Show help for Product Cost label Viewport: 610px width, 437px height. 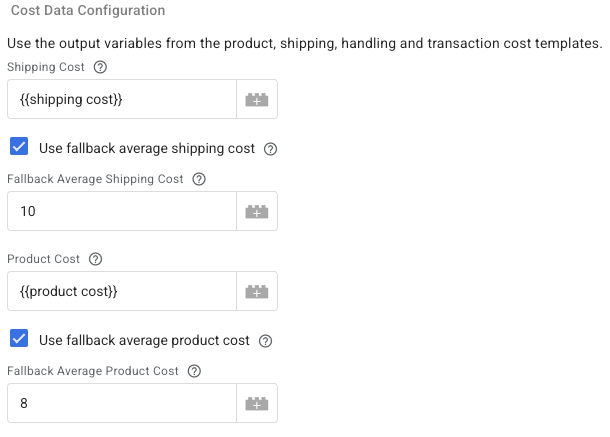(x=95, y=259)
